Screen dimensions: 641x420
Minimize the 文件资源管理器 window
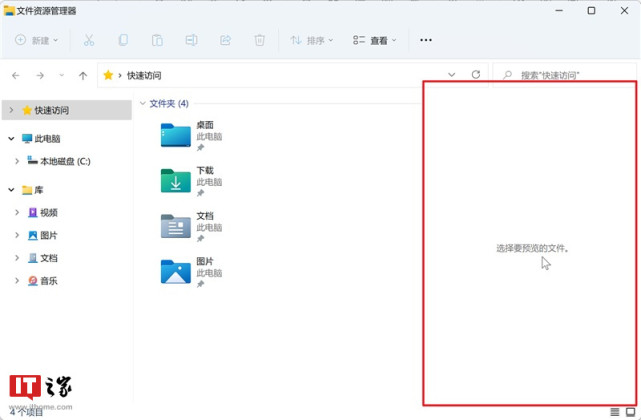pyautogui.click(x=559, y=11)
